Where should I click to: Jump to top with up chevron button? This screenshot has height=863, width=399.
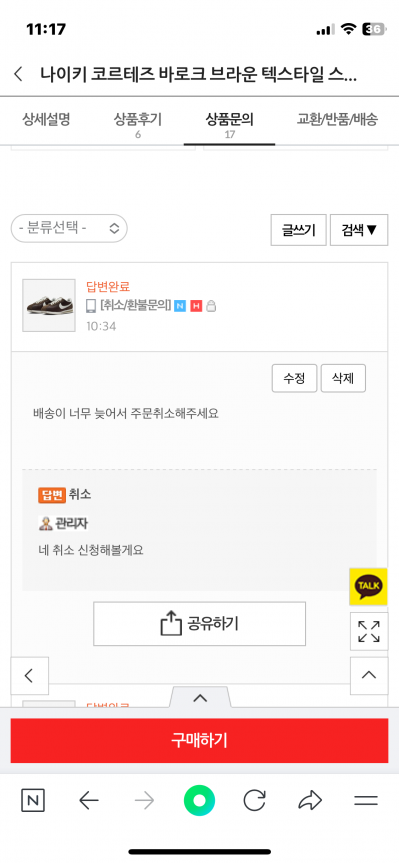click(x=369, y=675)
